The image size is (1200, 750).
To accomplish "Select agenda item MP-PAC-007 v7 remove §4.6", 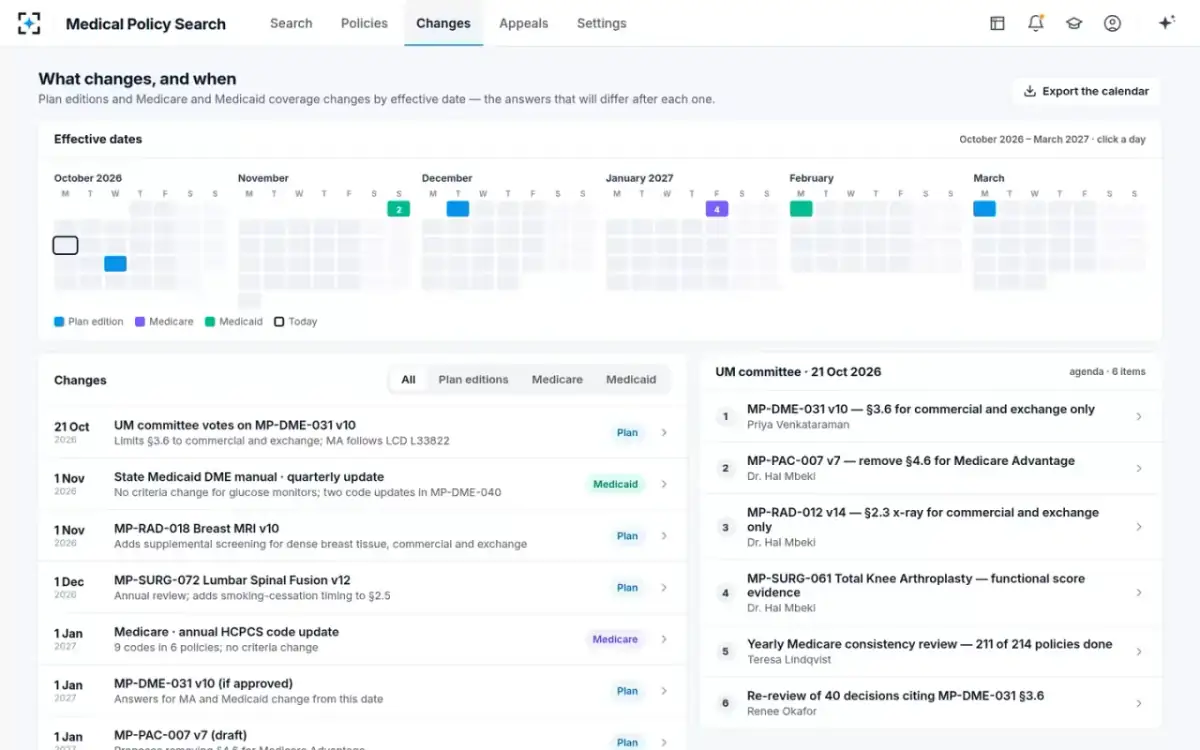I will pyautogui.click(x=931, y=468).
